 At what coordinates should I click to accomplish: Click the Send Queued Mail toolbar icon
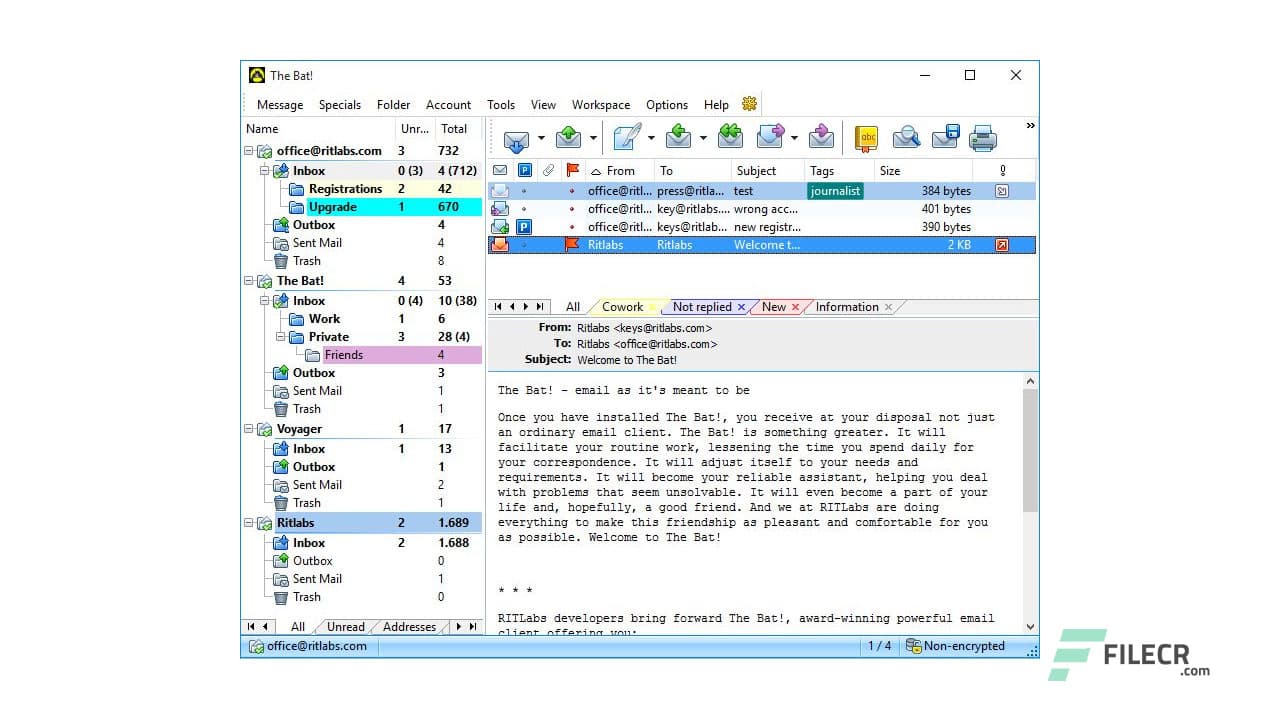tap(568, 138)
